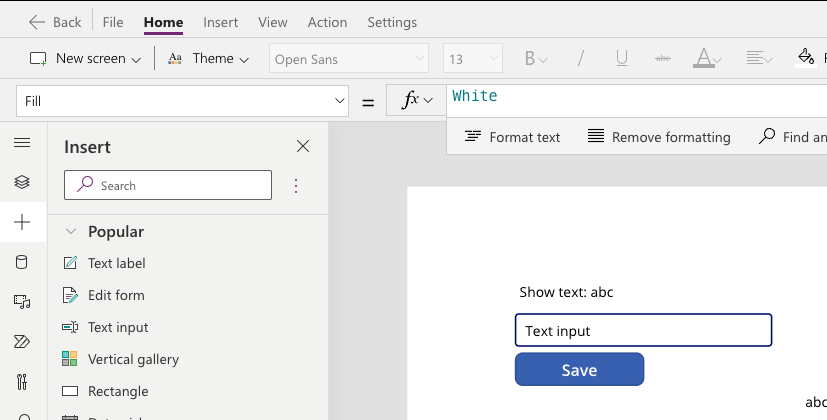The image size is (827, 420).
Task: Open the Media icon in left rail
Action: pos(22,301)
